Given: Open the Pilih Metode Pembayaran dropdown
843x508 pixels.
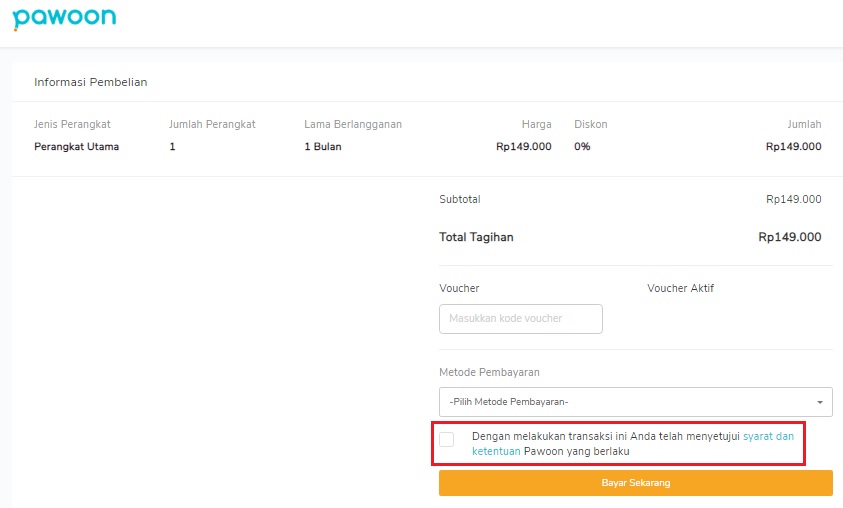Looking at the screenshot, I should click(x=635, y=402).
